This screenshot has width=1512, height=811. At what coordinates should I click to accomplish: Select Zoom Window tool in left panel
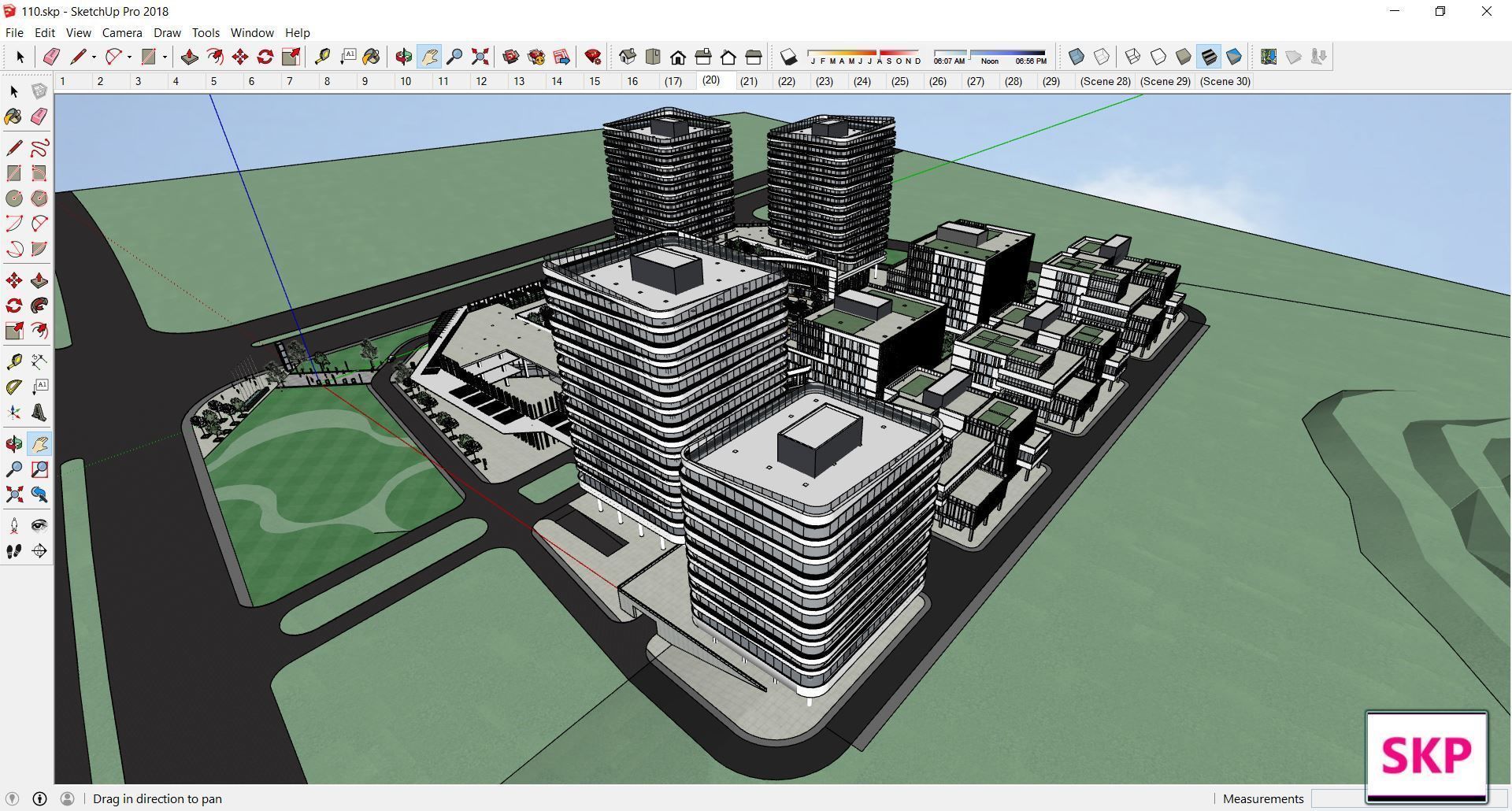coord(39,469)
